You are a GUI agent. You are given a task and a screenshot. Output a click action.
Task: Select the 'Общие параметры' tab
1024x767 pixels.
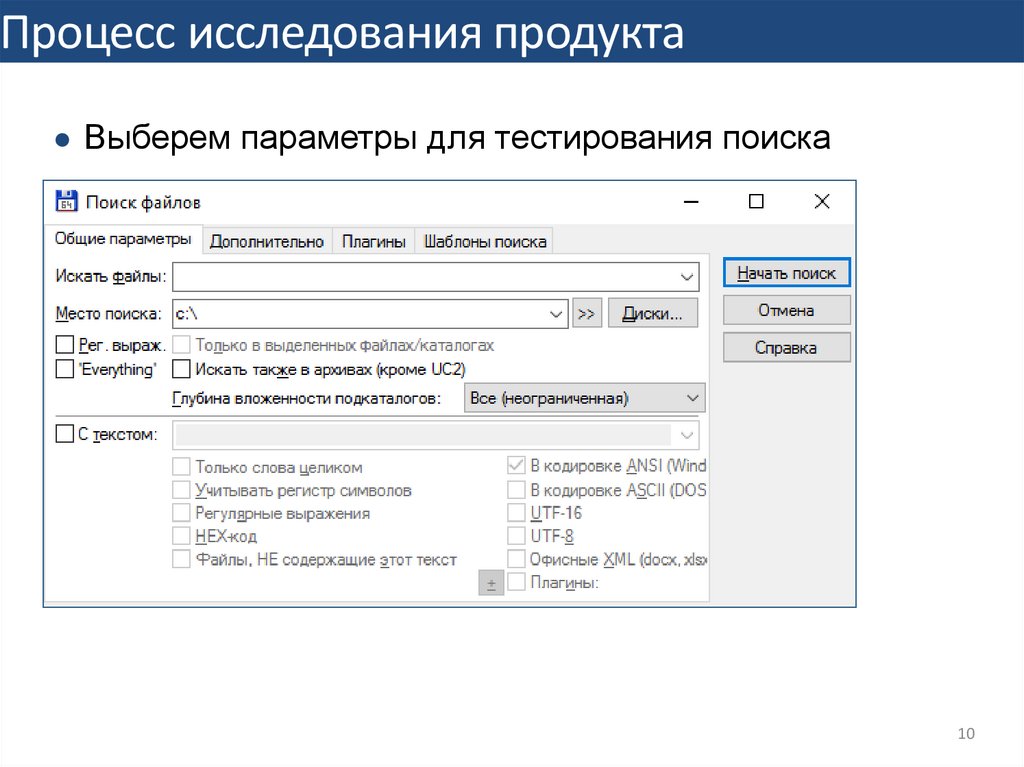point(123,239)
